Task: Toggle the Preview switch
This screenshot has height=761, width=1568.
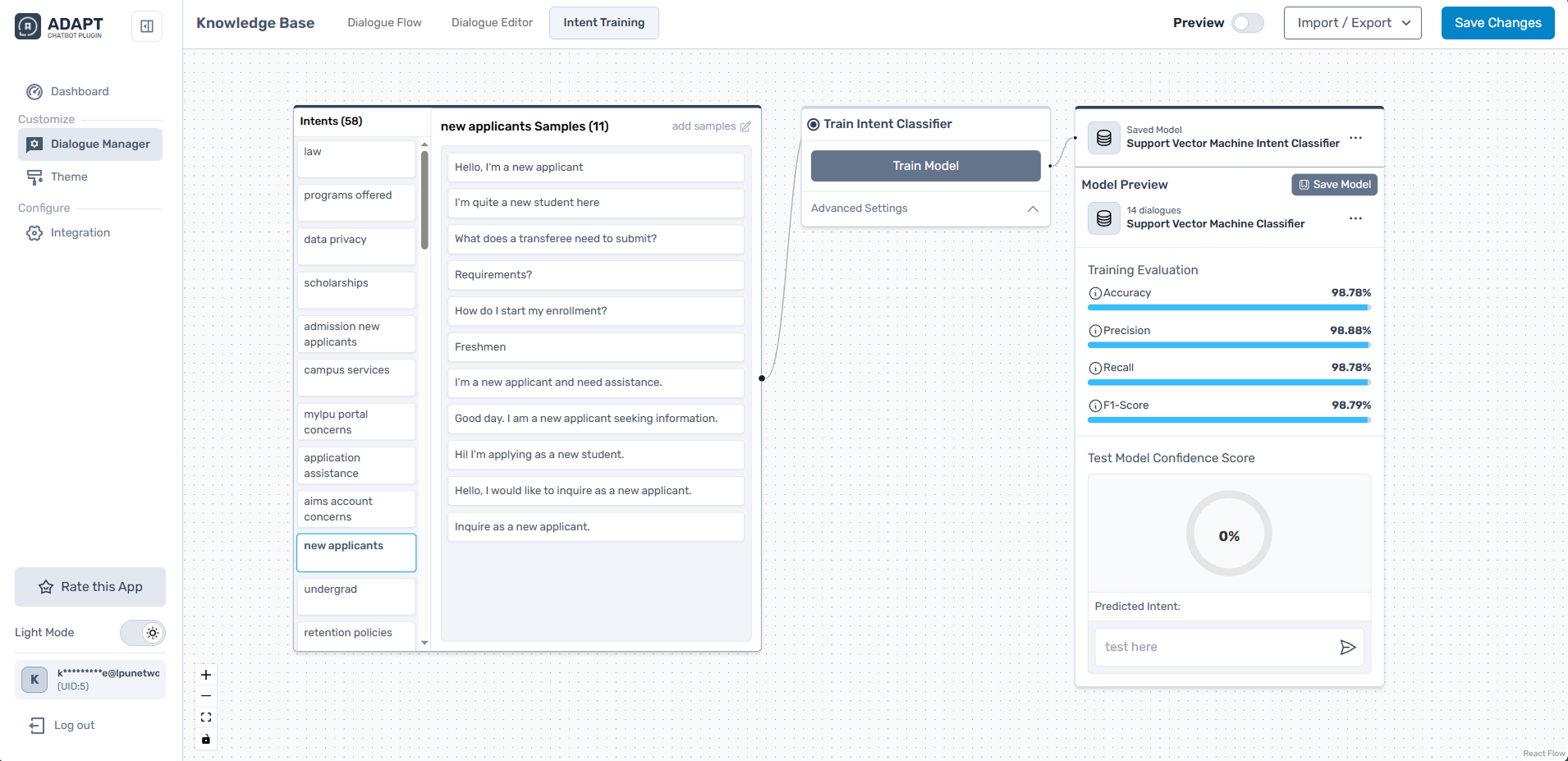Action: (1247, 23)
